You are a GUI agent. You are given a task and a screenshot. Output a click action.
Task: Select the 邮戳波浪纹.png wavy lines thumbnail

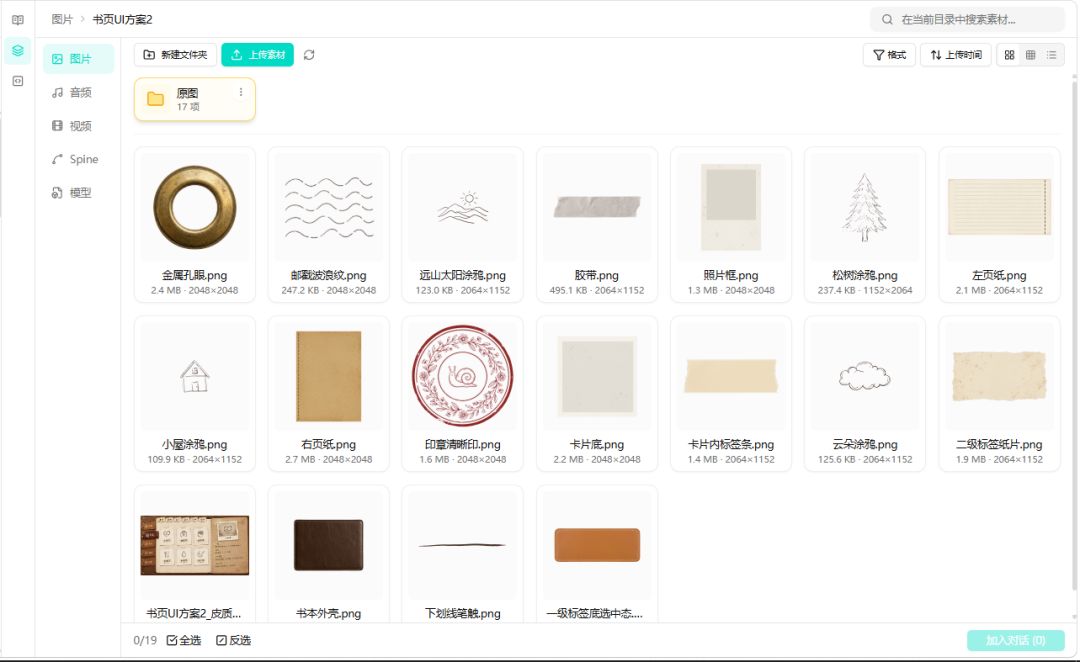[329, 207]
